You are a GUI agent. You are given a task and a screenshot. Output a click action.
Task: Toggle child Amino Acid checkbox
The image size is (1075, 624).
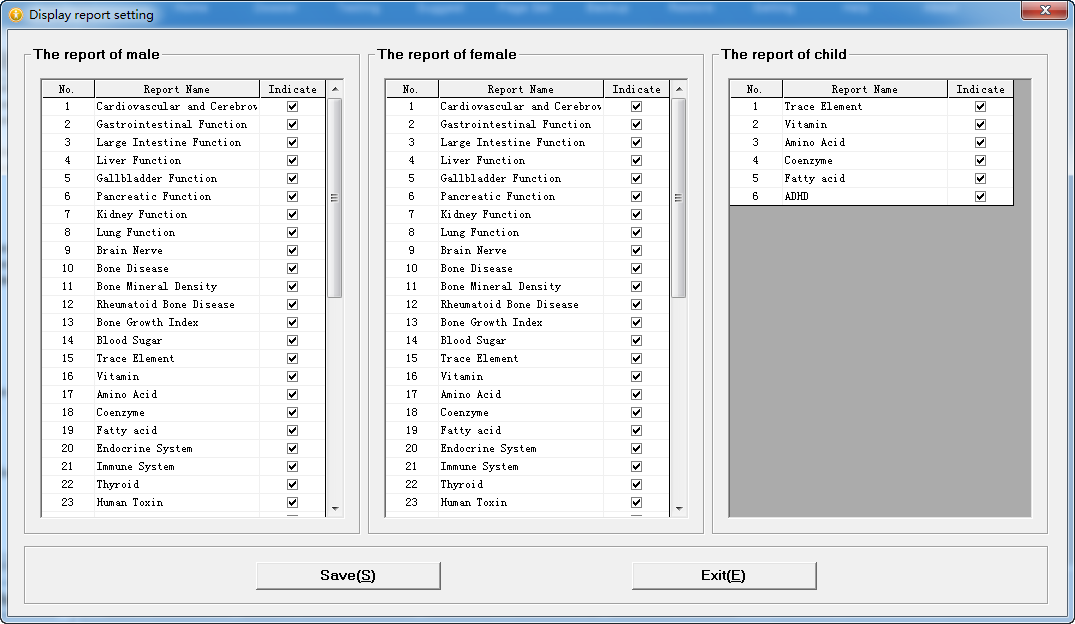tap(980, 143)
